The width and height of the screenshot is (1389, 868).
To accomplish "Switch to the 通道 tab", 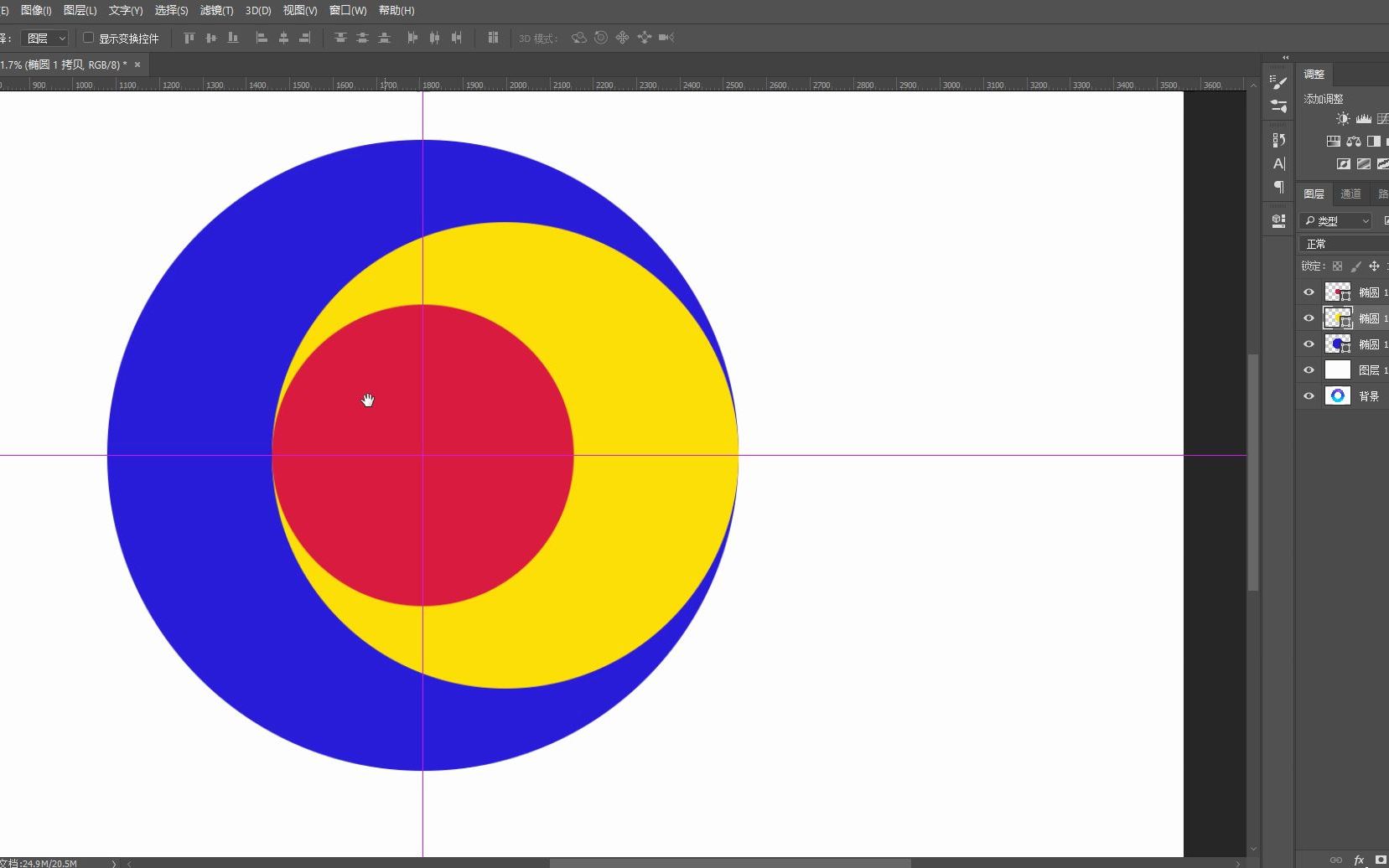I will [1350, 194].
